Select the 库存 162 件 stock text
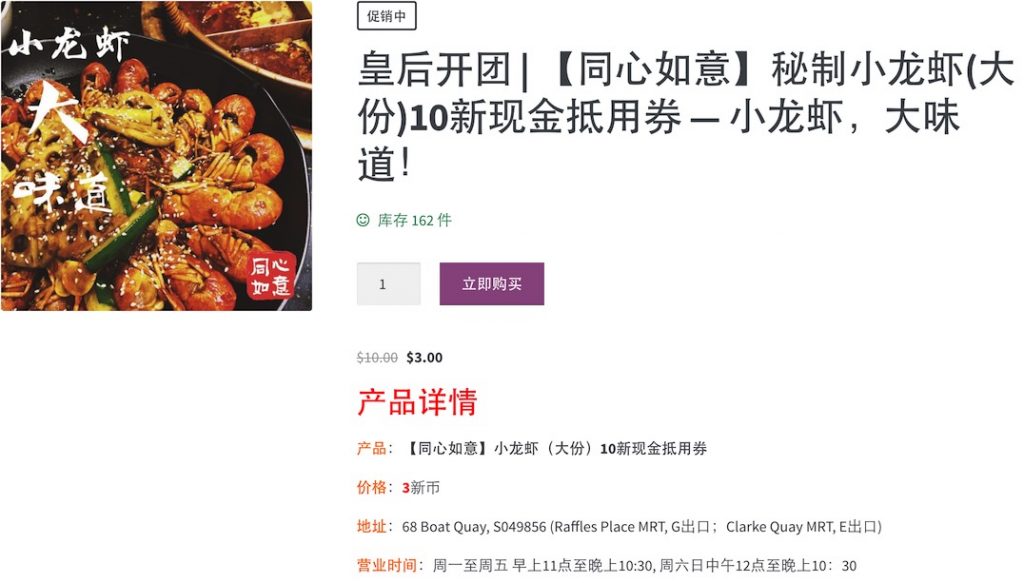 click(x=415, y=221)
